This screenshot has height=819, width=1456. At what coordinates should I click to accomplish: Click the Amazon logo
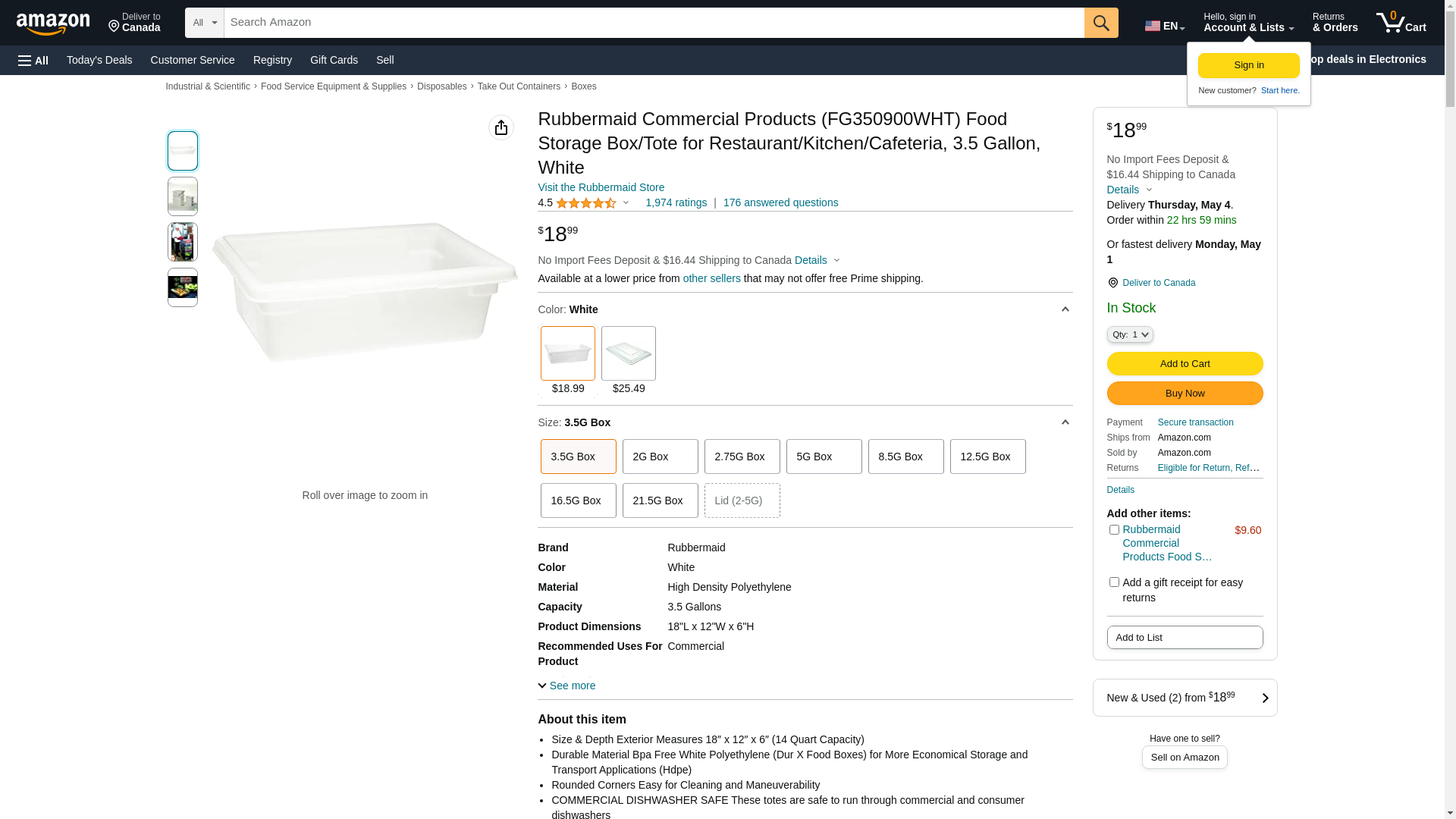click(x=53, y=24)
